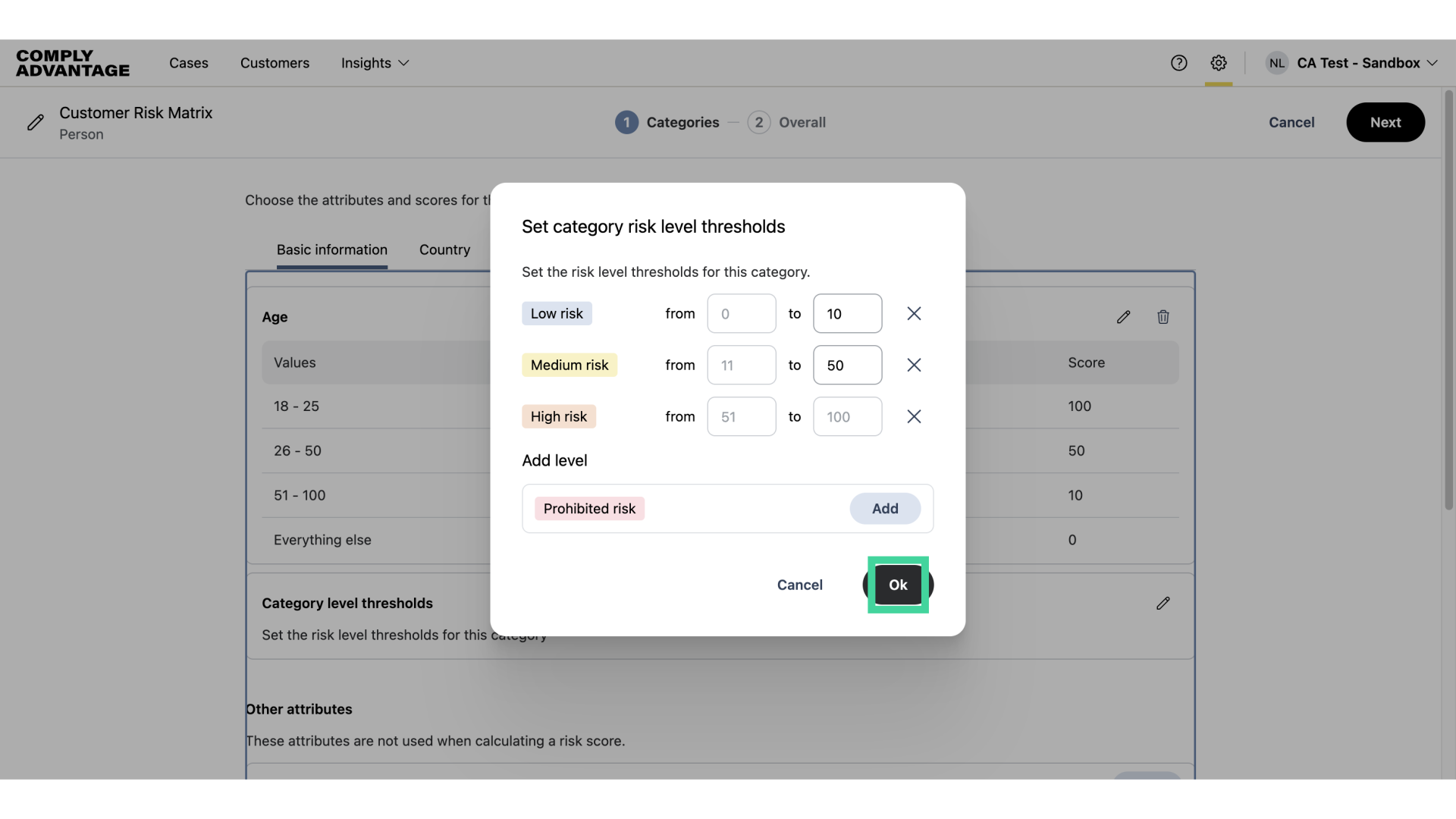Open the CA Test - Sandbox account dropdown

[1352, 63]
